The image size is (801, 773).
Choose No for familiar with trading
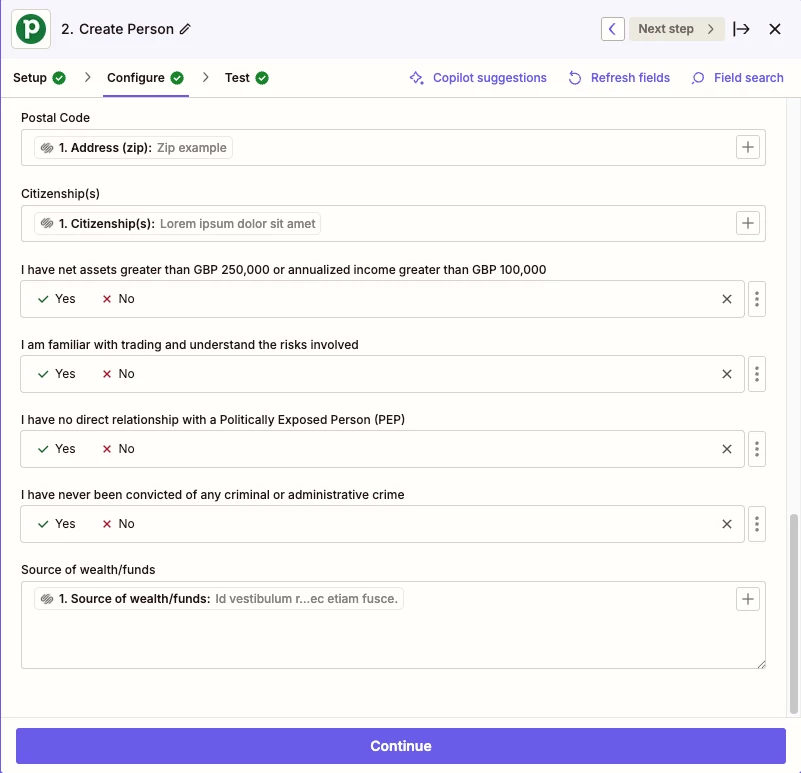(119, 374)
